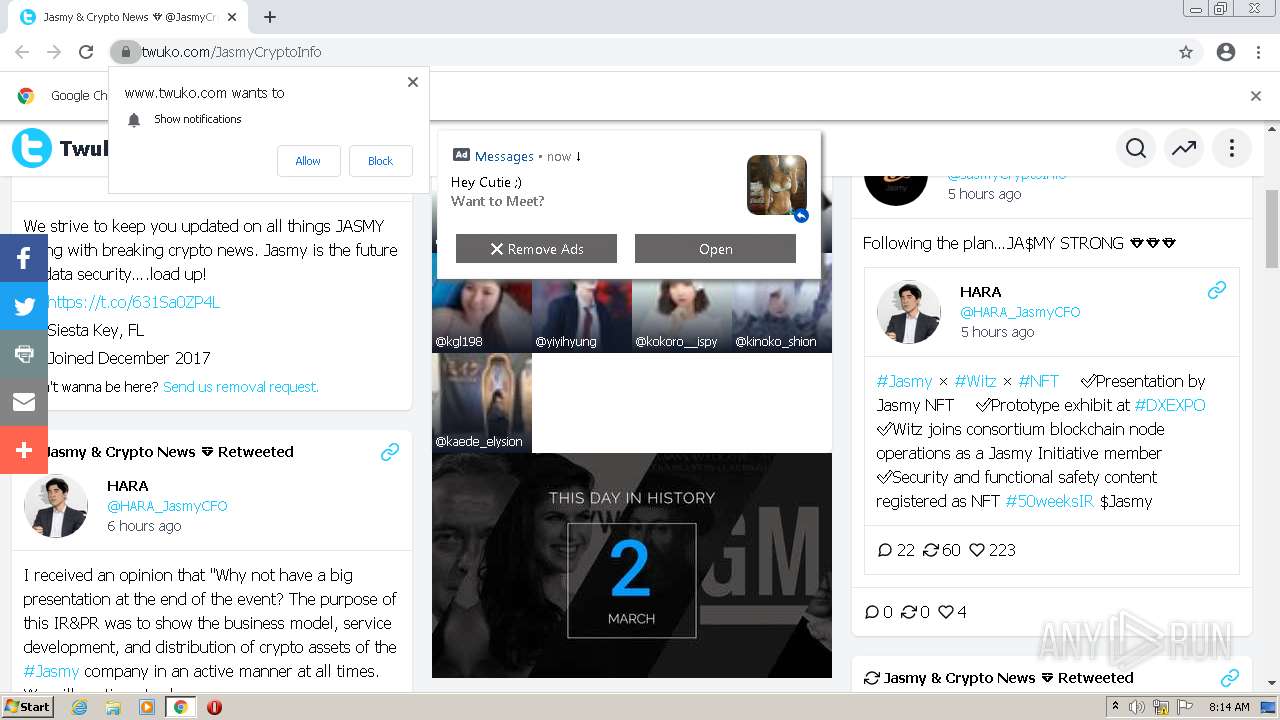Open #Witz hashtag
This screenshot has height=720, width=1280.
(975, 381)
